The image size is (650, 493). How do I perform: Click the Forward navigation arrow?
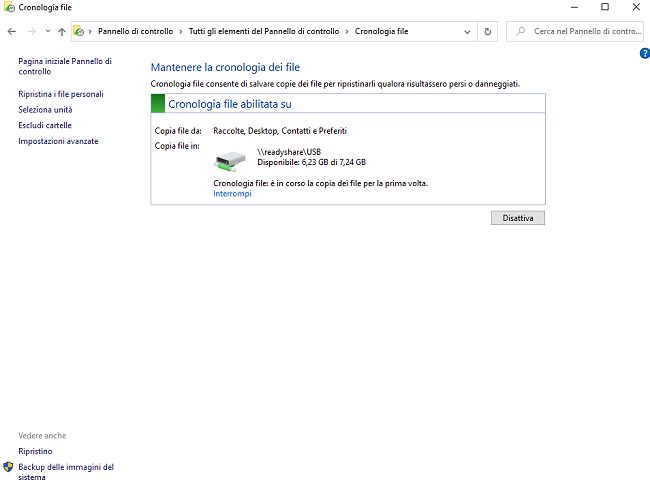pos(32,32)
